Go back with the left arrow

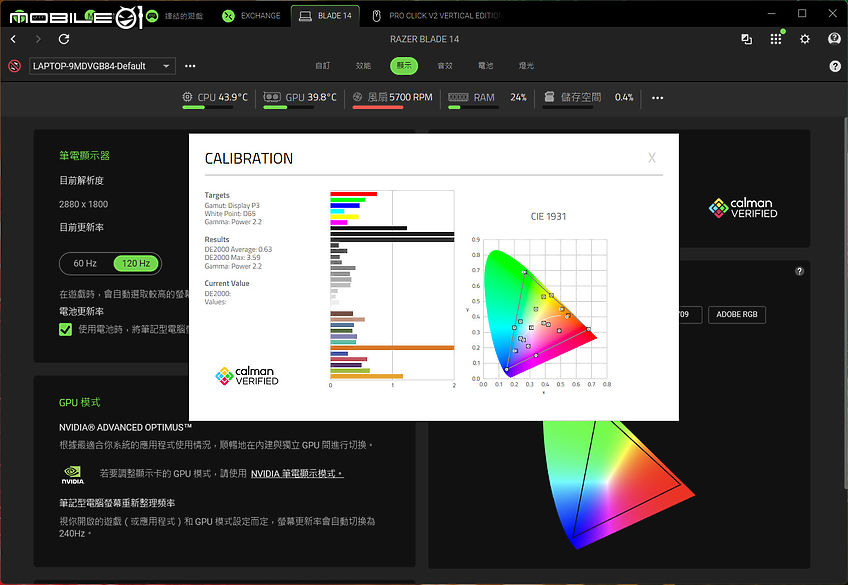click(14, 39)
